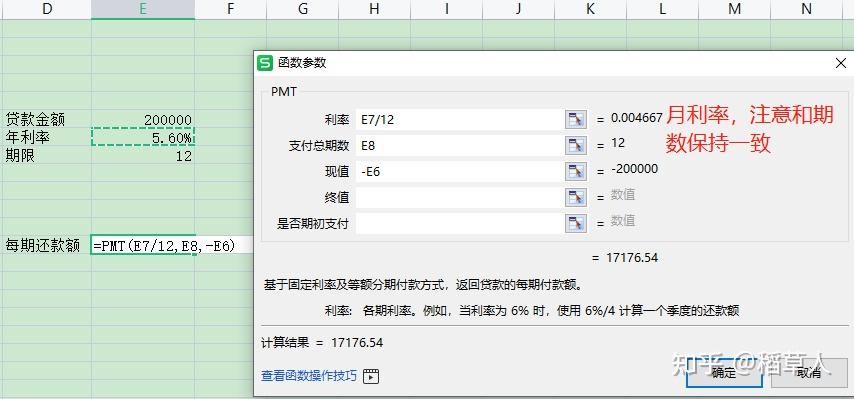Click range selector icon for 终值 field
854x399 pixels.
(x=576, y=197)
